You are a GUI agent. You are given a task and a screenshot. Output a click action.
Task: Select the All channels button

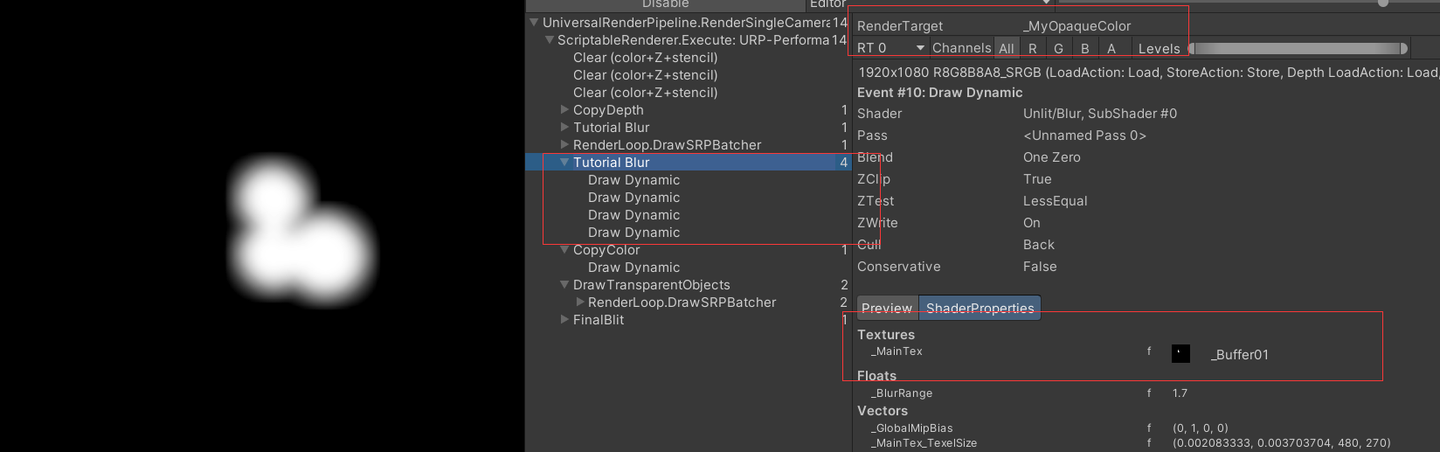pos(1006,48)
